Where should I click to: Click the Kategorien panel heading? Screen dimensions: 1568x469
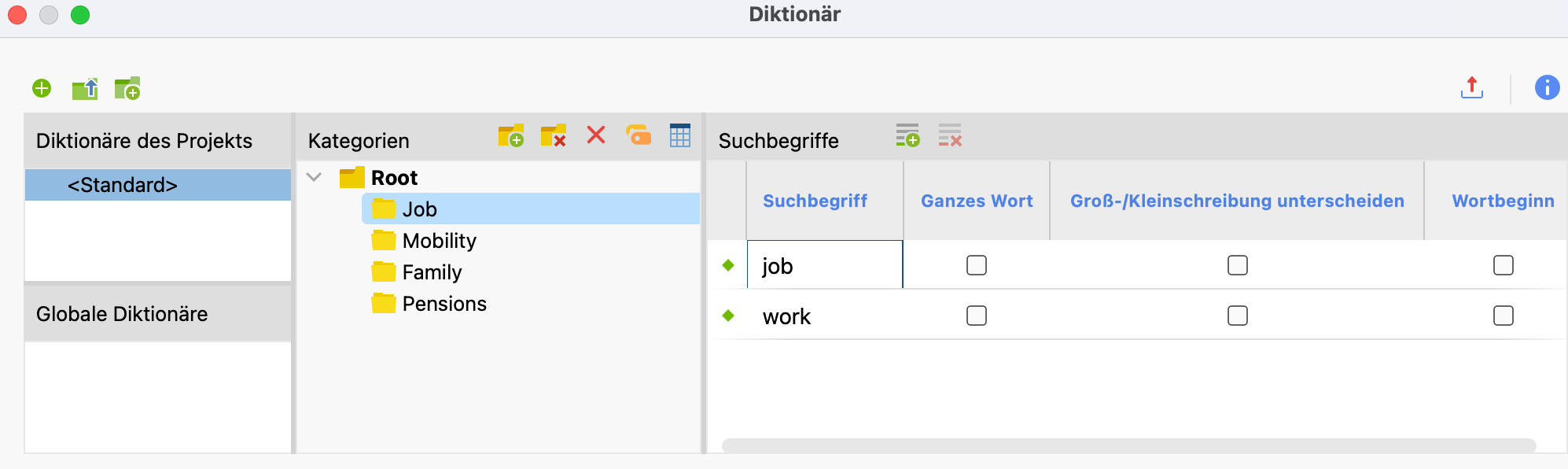pyautogui.click(x=359, y=141)
